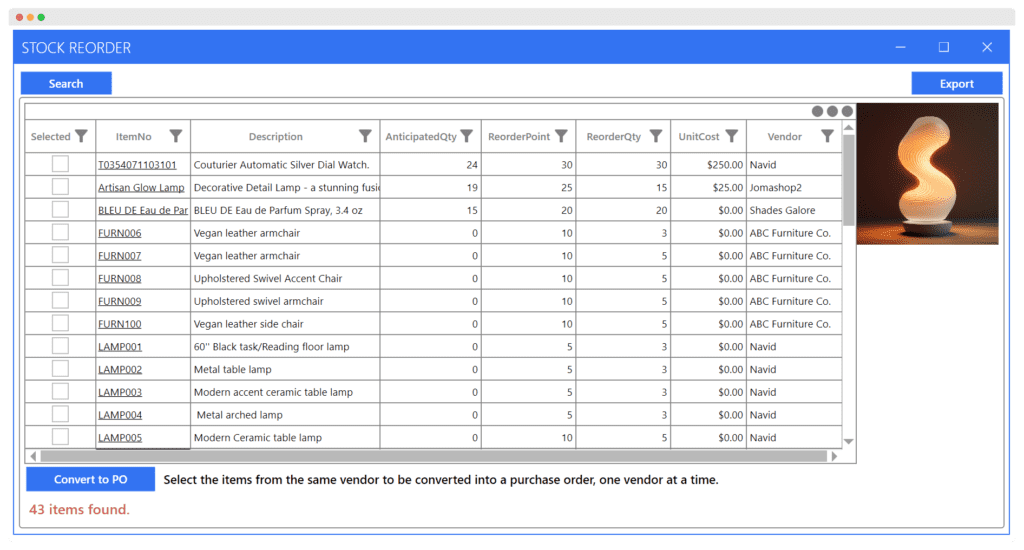Click the Search button

[x=66, y=84]
